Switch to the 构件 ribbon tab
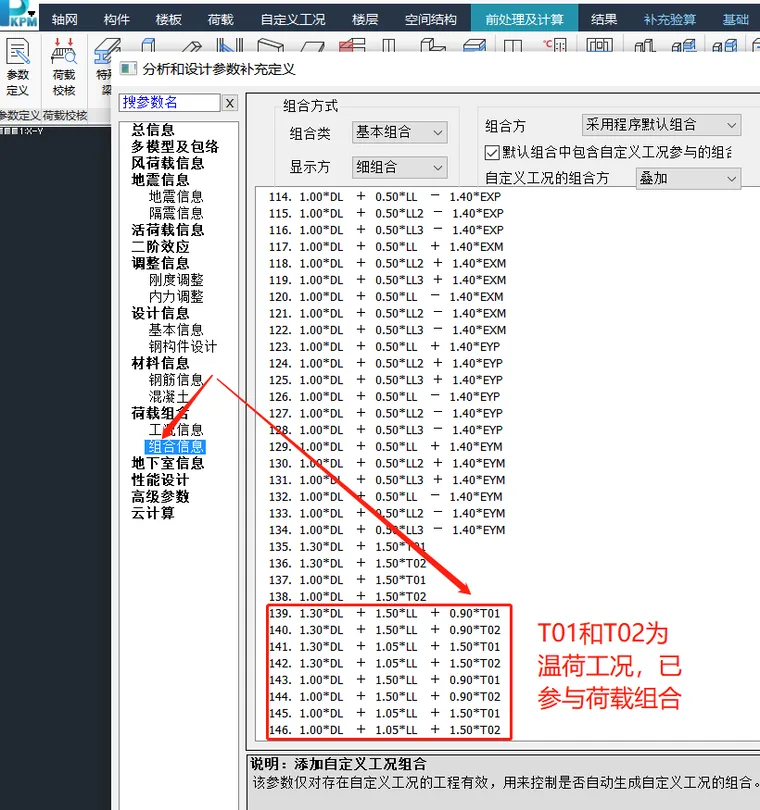The image size is (760, 810). click(x=117, y=20)
